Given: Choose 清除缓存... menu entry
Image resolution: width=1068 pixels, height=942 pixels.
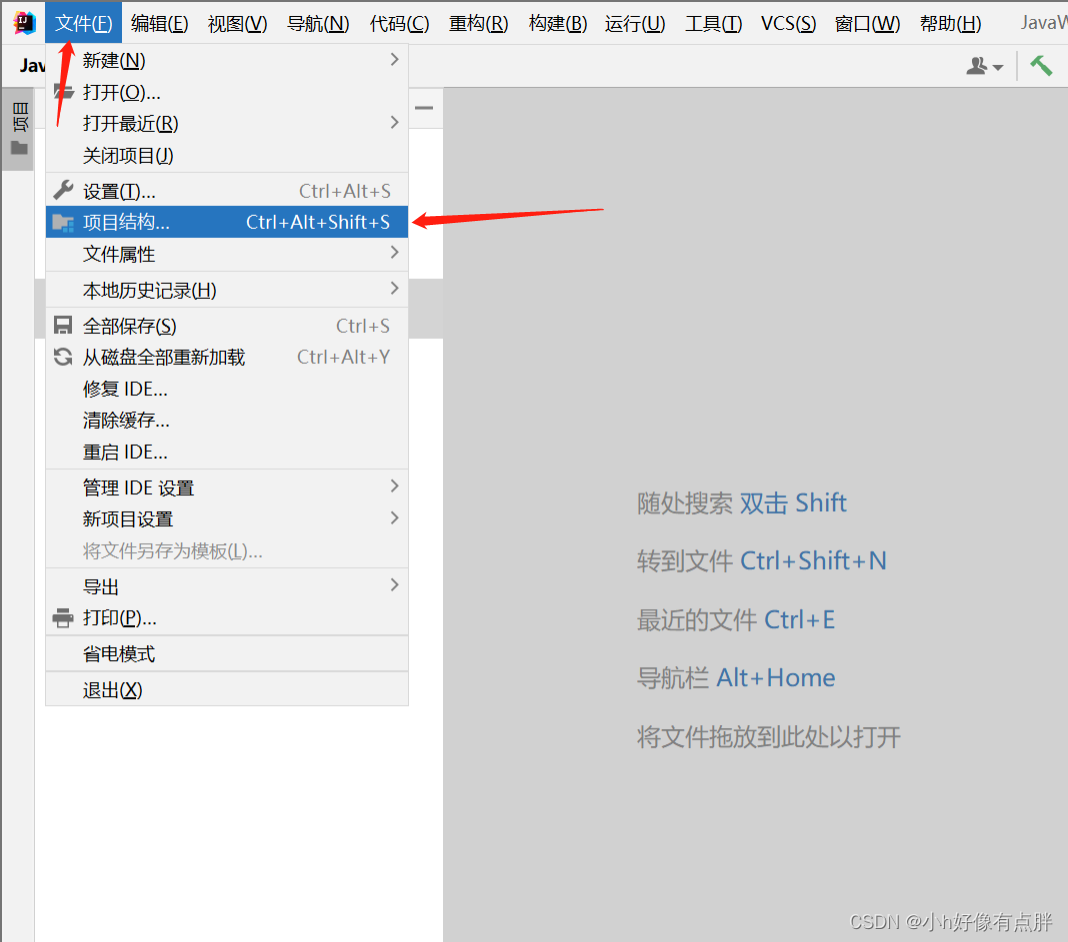Looking at the screenshot, I should (227, 420).
